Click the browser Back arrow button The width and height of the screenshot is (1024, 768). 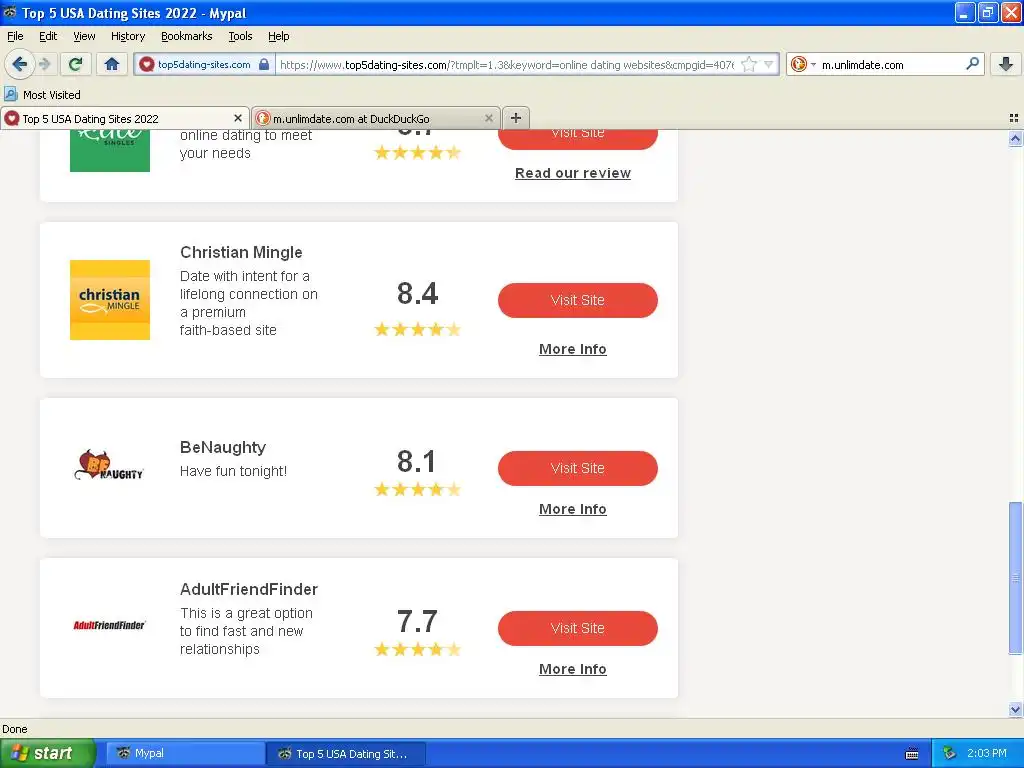coord(20,64)
